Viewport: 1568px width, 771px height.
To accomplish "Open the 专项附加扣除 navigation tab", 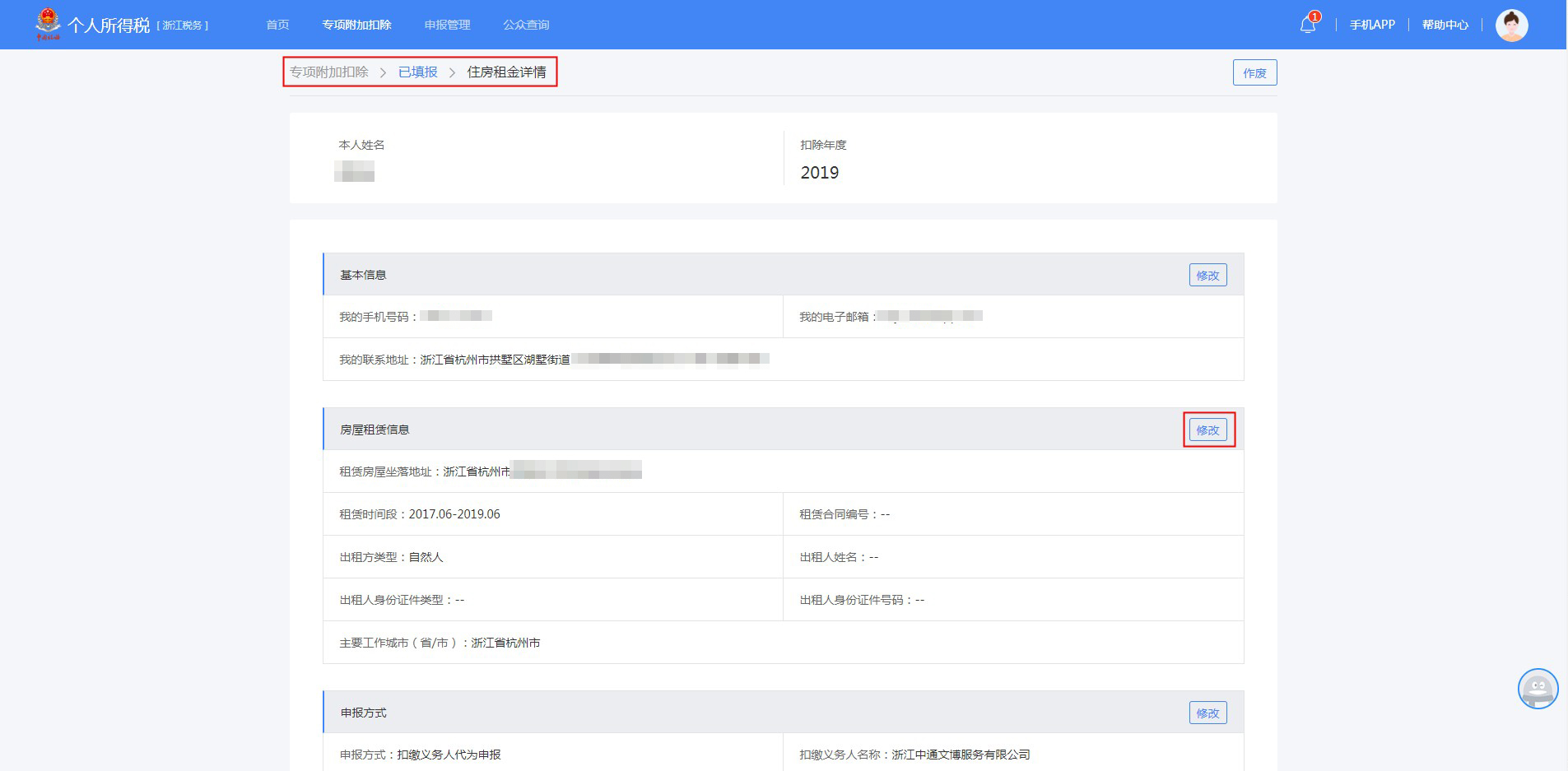I will (x=356, y=25).
